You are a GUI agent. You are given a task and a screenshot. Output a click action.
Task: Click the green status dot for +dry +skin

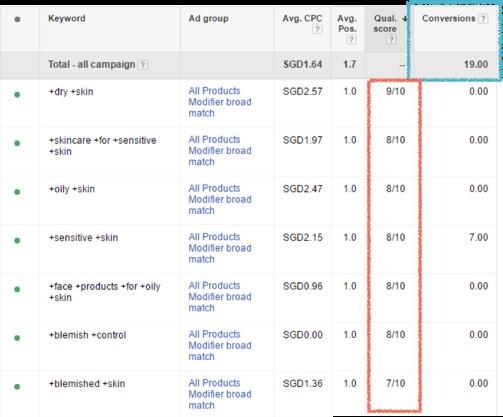[17, 95]
